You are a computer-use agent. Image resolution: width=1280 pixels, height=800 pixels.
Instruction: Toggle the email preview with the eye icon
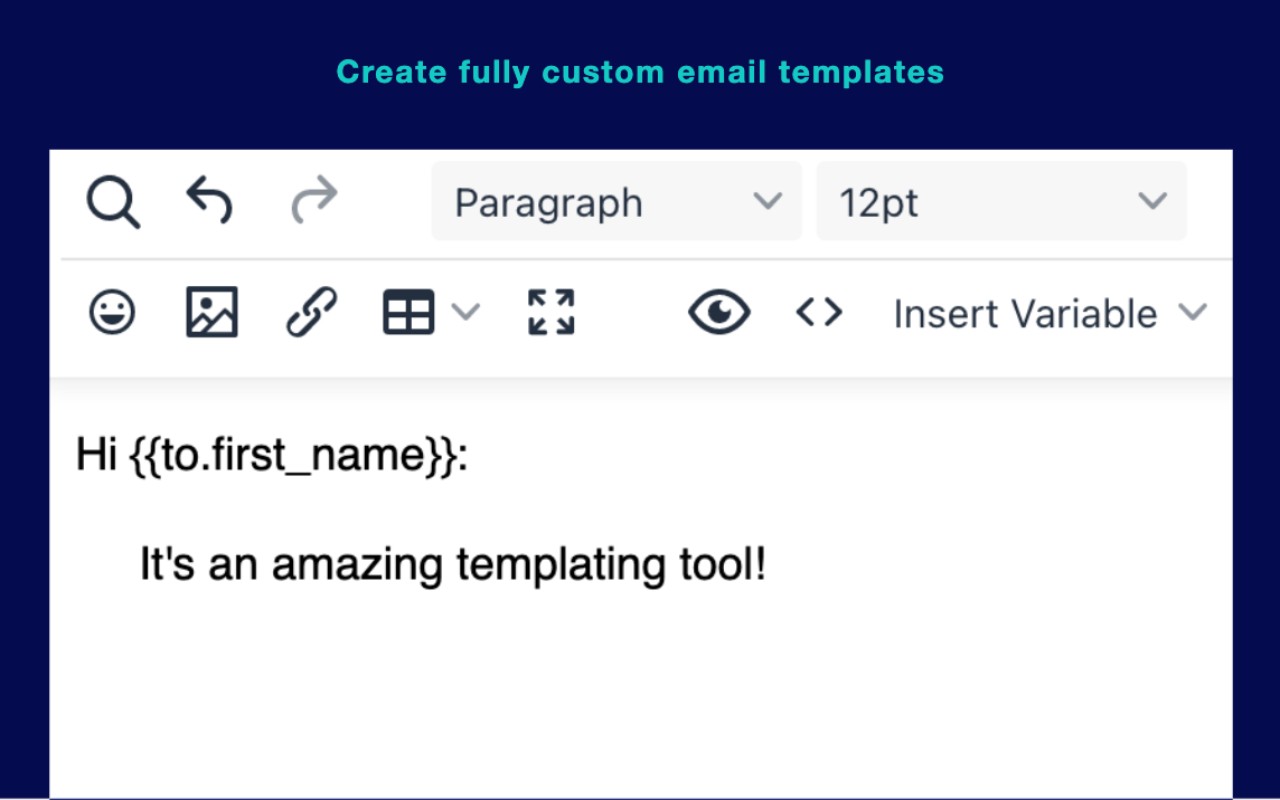click(x=719, y=312)
